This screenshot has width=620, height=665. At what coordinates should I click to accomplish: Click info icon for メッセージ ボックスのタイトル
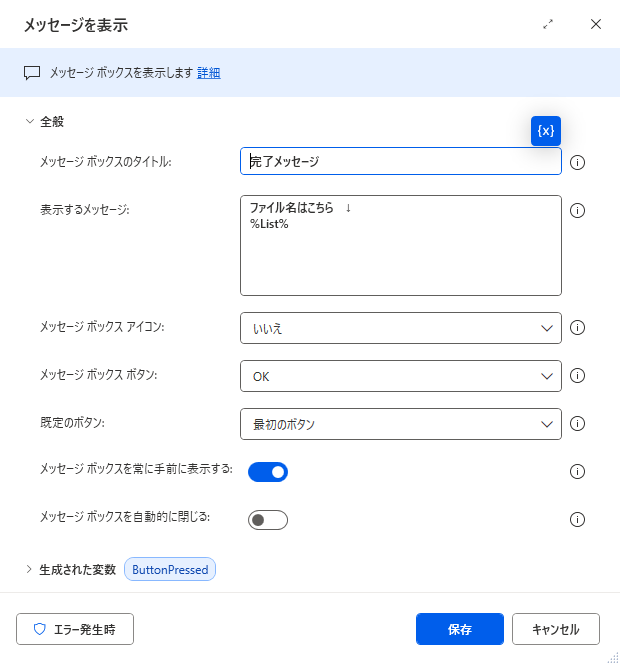577,162
